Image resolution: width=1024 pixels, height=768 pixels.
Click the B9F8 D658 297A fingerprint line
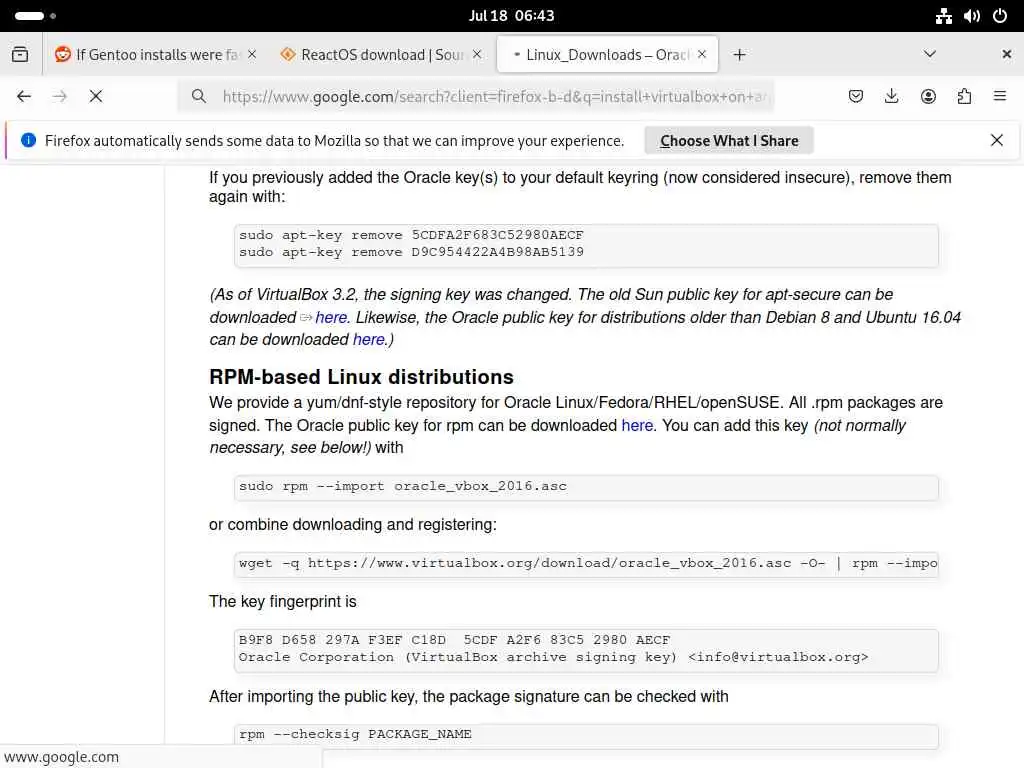tap(455, 640)
